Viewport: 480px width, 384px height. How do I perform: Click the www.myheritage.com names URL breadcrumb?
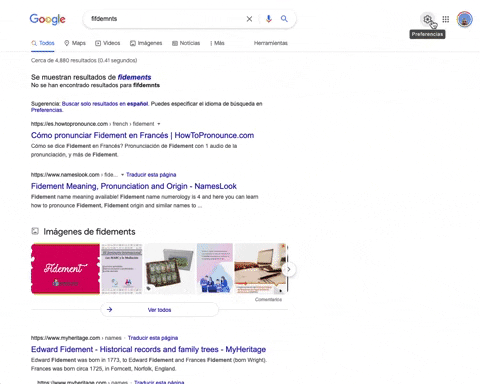[x=76, y=338]
